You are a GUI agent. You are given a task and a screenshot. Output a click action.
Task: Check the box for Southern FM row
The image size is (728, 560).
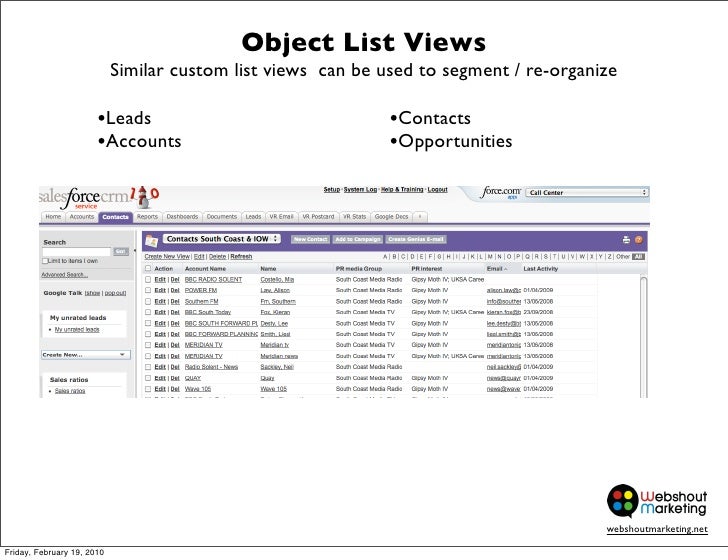(148, 301)
